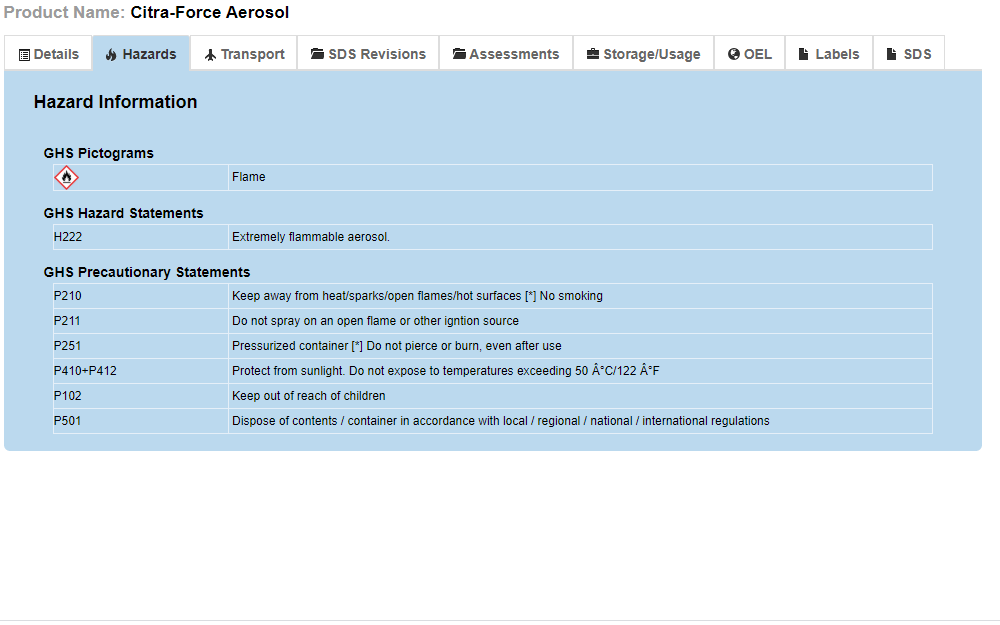Viewport: 1000px width, 625px height.
Task: Click the 'Flame' pictogram label text
Action: pos(249,177)
